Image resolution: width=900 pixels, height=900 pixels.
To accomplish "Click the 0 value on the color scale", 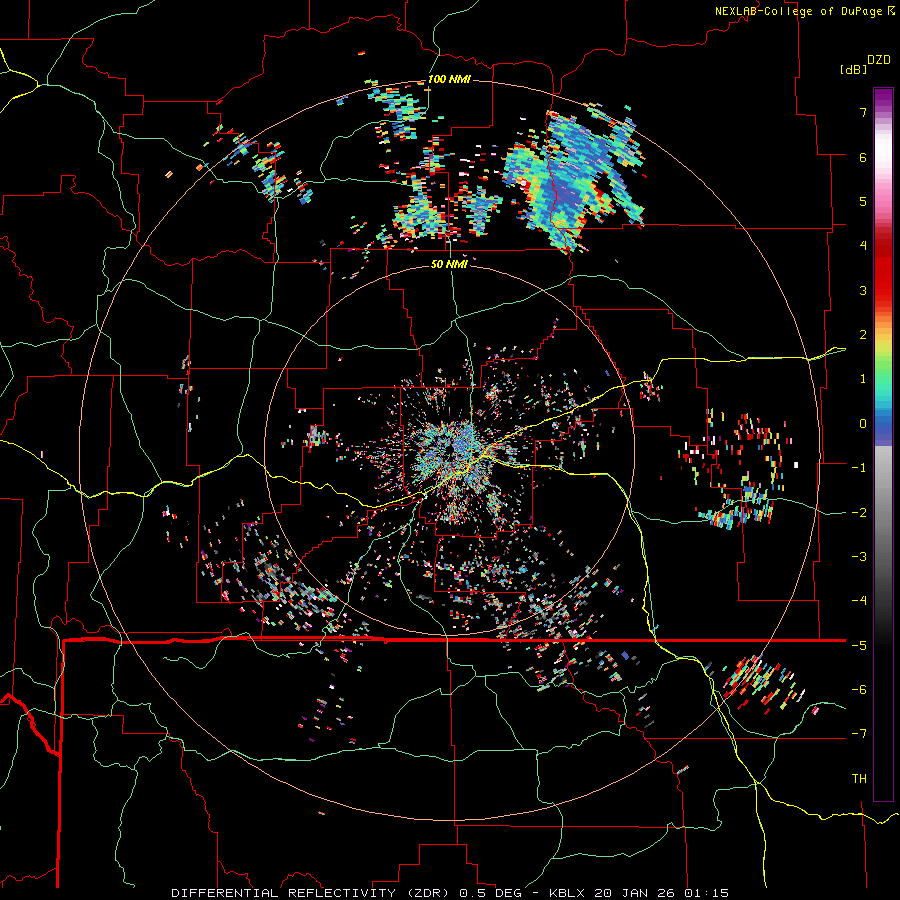I will tap(863, 424).
